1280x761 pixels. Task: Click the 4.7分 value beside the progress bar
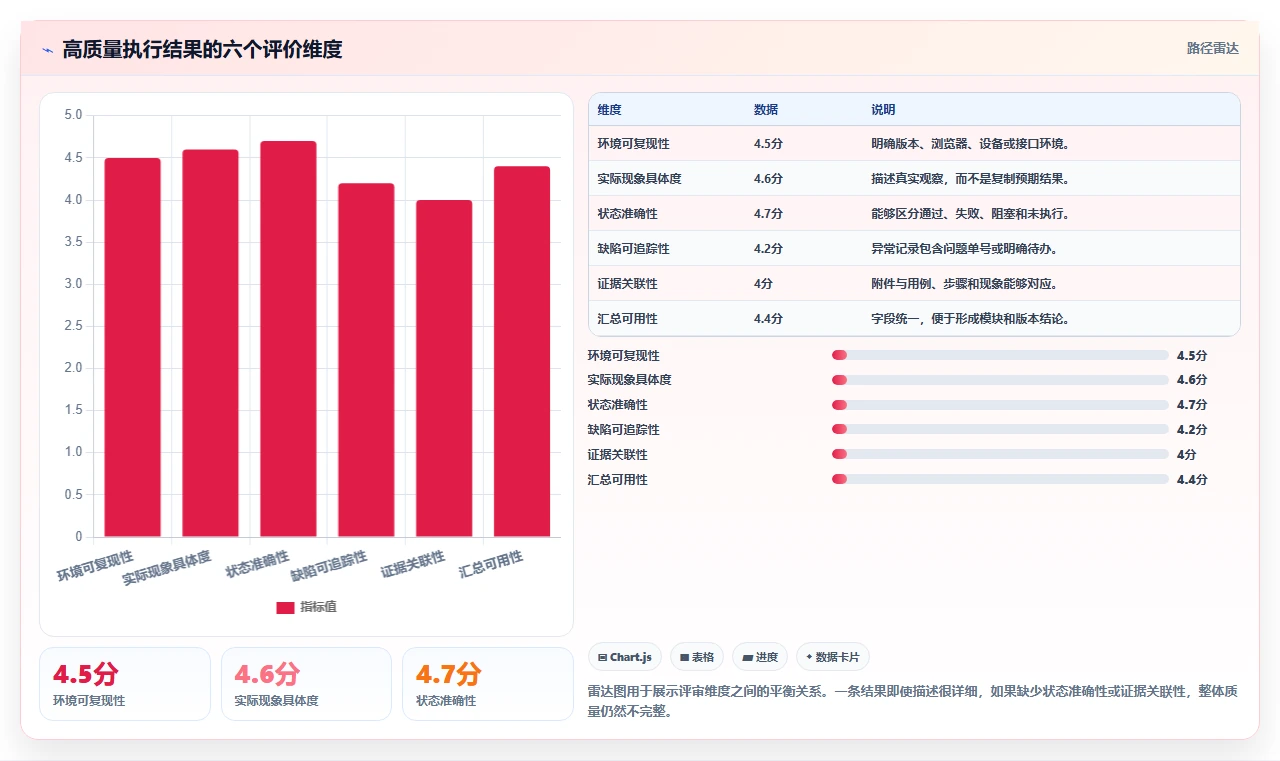click(x=1192, y=405)
